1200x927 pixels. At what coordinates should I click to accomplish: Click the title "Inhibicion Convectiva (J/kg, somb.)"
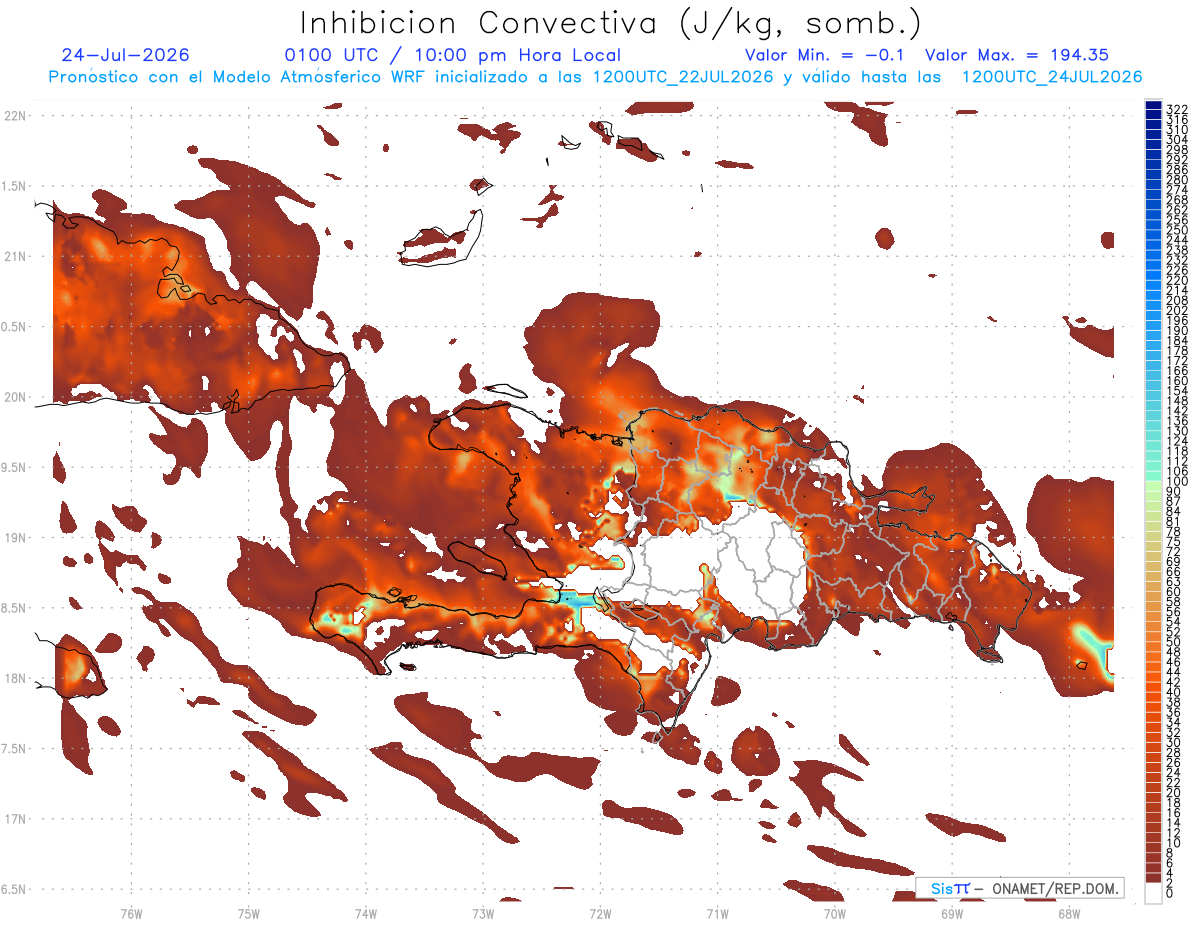pyautogui.click(x=610, y=23)
